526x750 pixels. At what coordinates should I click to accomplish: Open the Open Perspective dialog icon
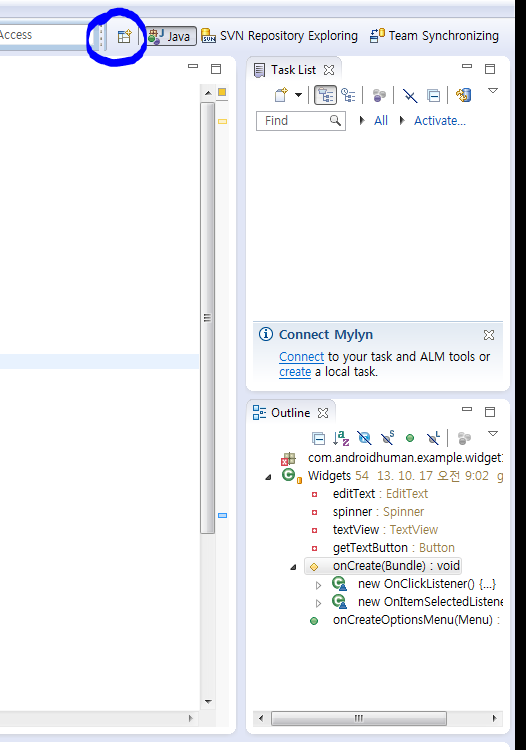(124, 36)
